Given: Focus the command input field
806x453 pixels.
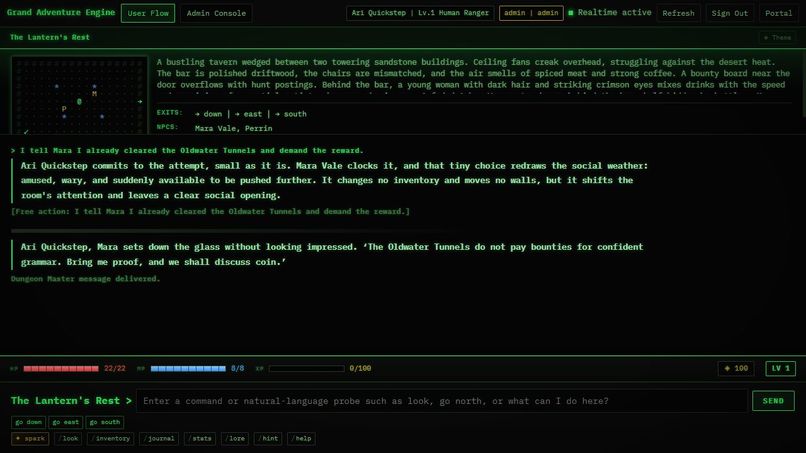Looking at the screenshot, I should click(x=442, y=401).
